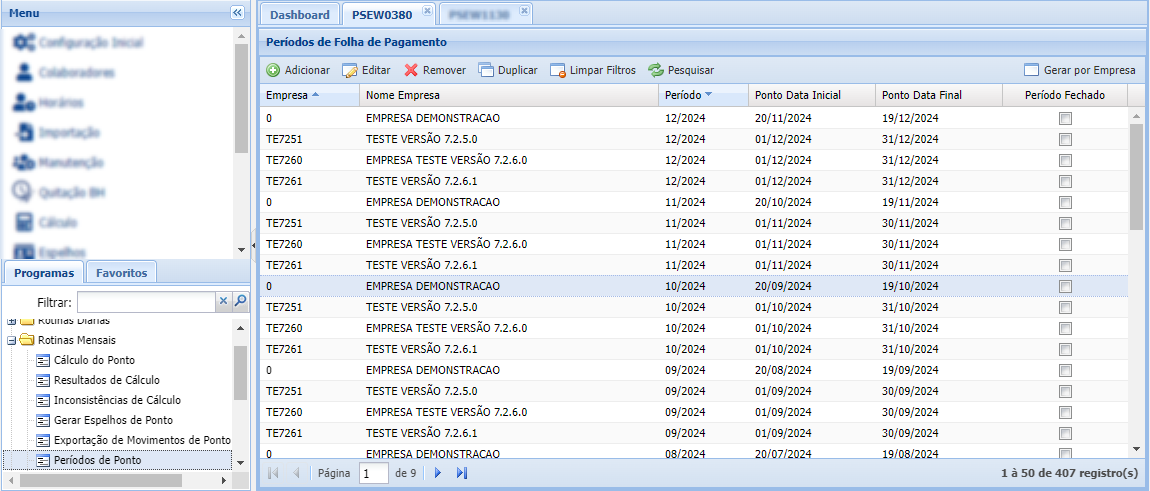
Task: Click magnifier icon beside Filtrar field
Action: pos(240,301)
